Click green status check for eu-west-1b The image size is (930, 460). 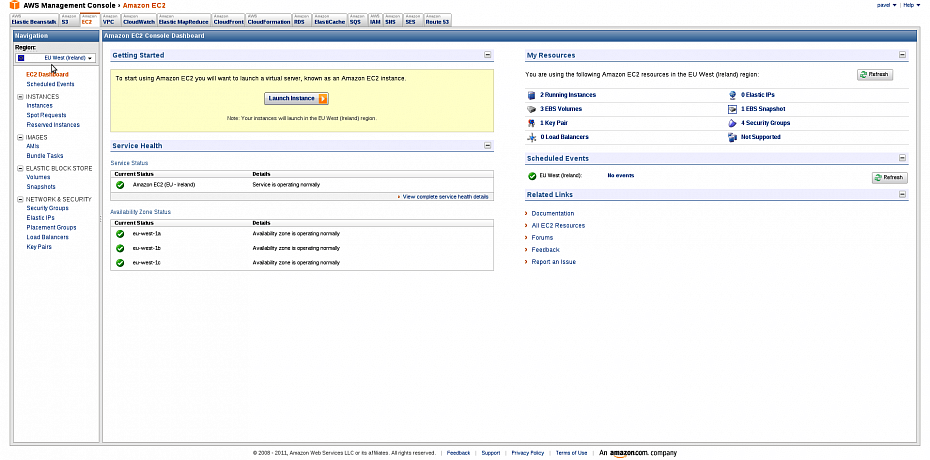coord(120,248)
